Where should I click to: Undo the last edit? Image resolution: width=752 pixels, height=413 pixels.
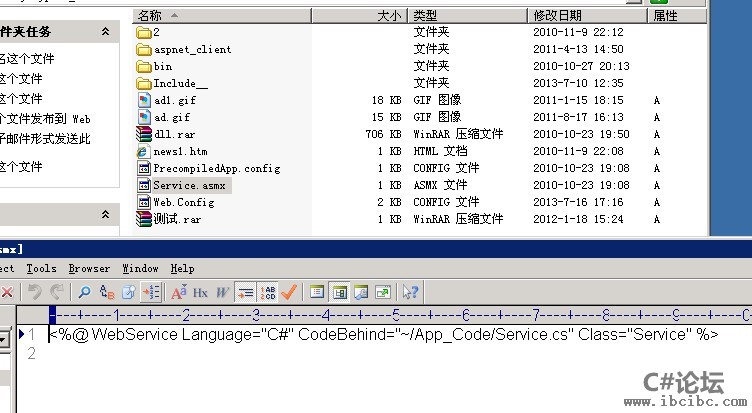pos(34,292)
